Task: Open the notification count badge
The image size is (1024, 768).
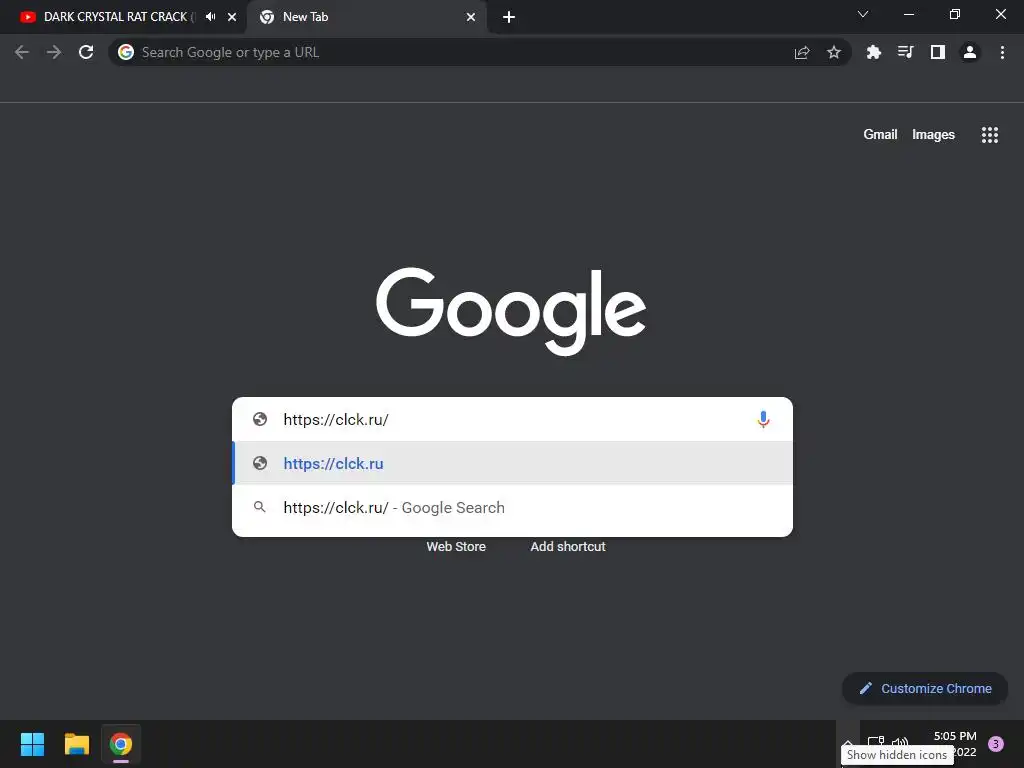Action: pyautogui.click(x=996, y=744)
